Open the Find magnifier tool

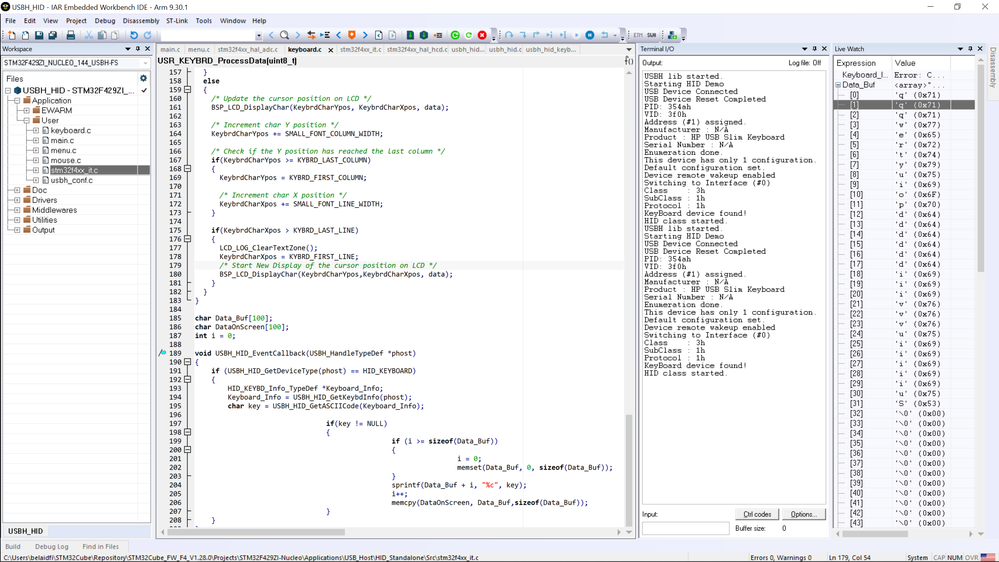click(x=284, y=35)
